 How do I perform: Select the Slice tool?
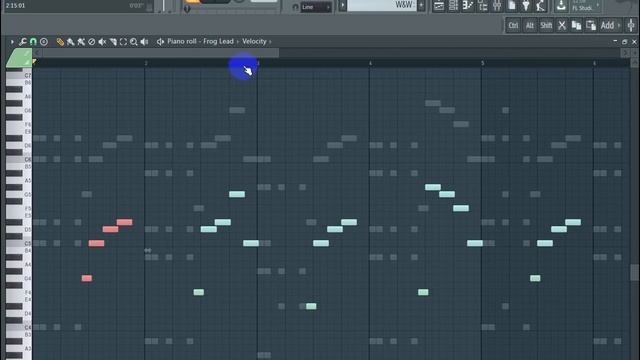pyautogui.click(x=113, y=42)
